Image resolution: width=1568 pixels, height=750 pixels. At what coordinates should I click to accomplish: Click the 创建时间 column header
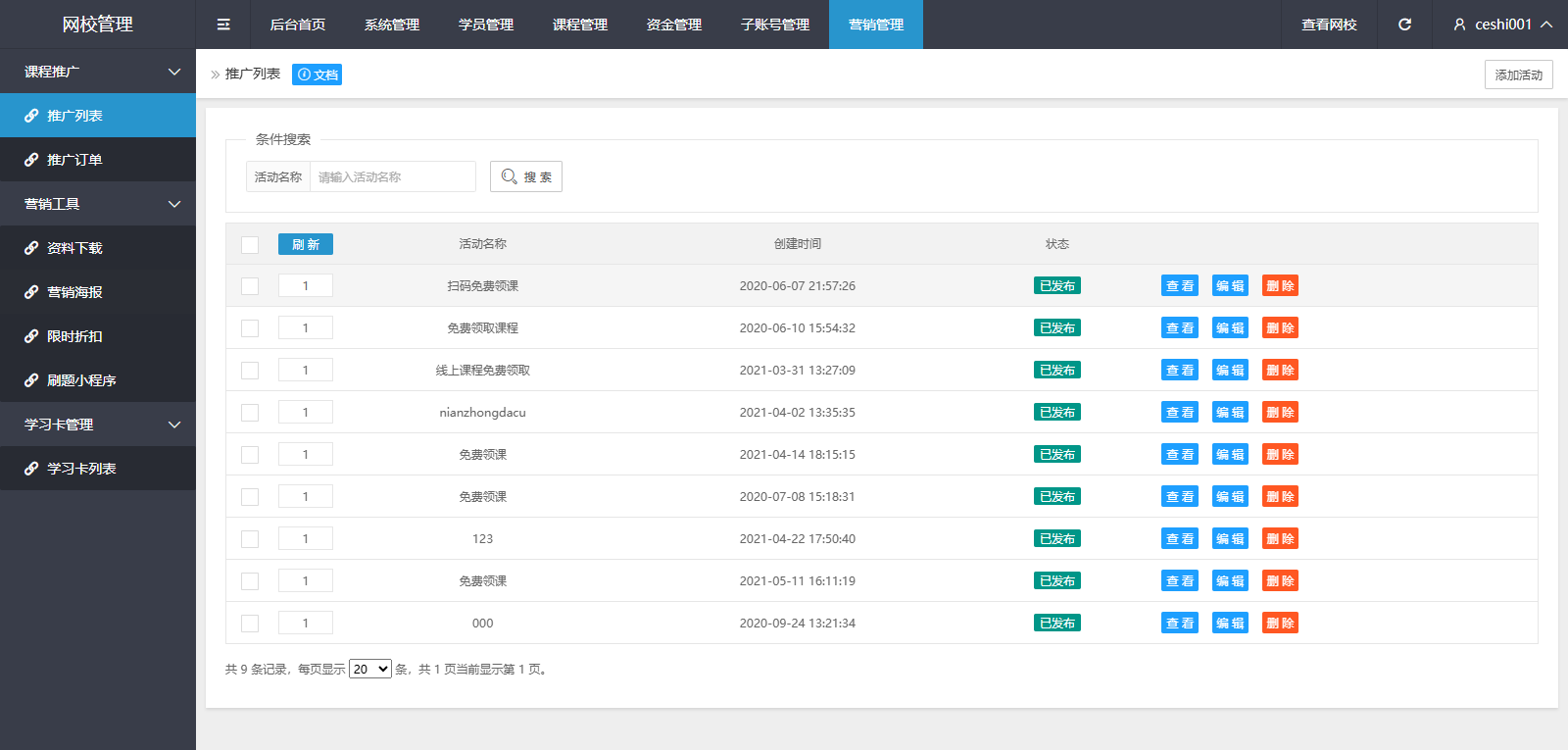point(798,244)
